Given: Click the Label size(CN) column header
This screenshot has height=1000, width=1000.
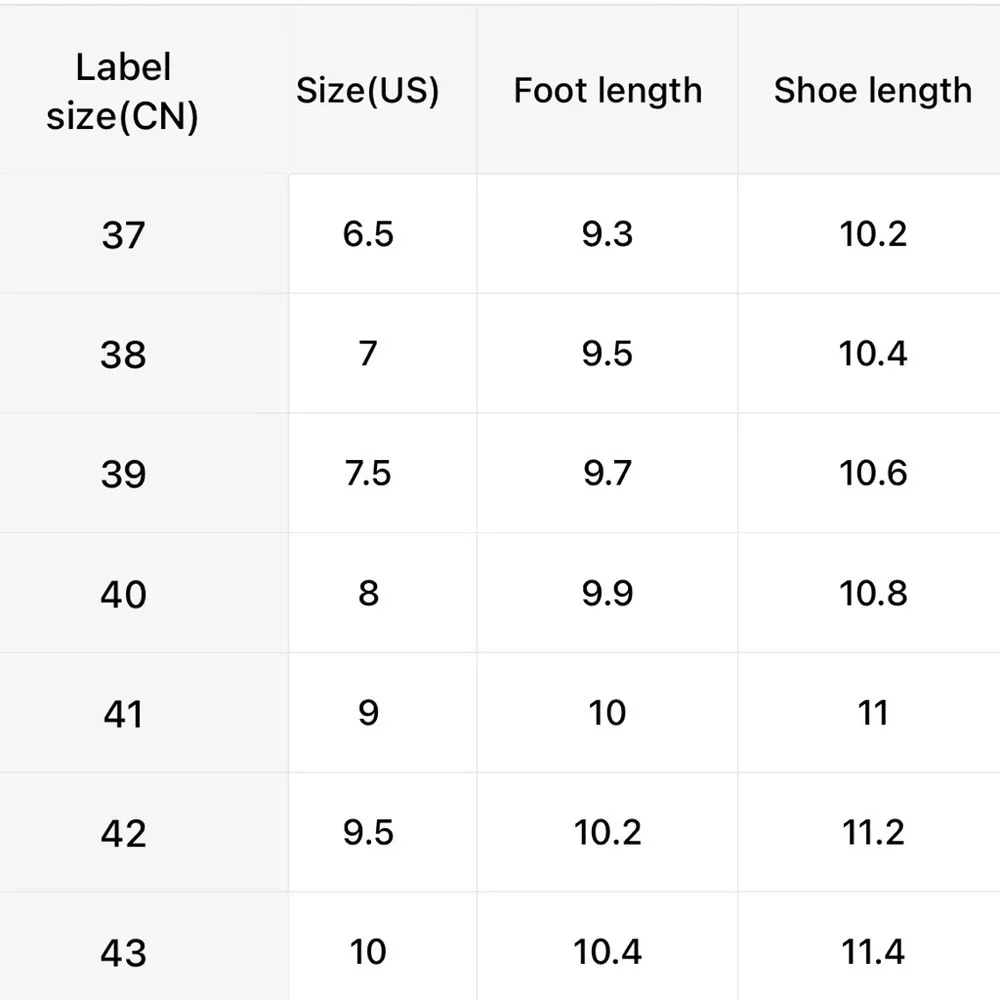Looking at the screenshot, I should 123,92.
